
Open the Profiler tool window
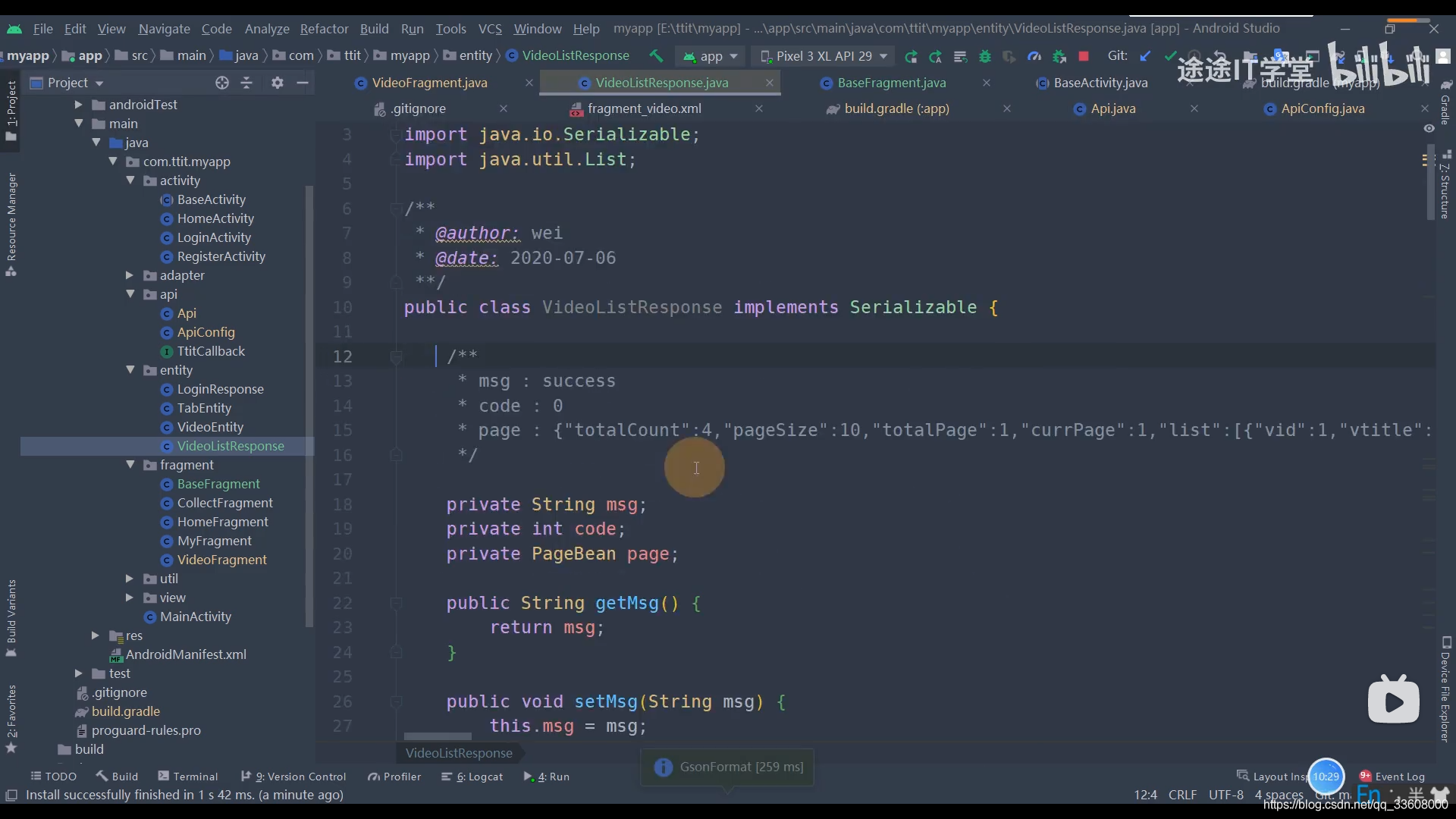(394, 777)
